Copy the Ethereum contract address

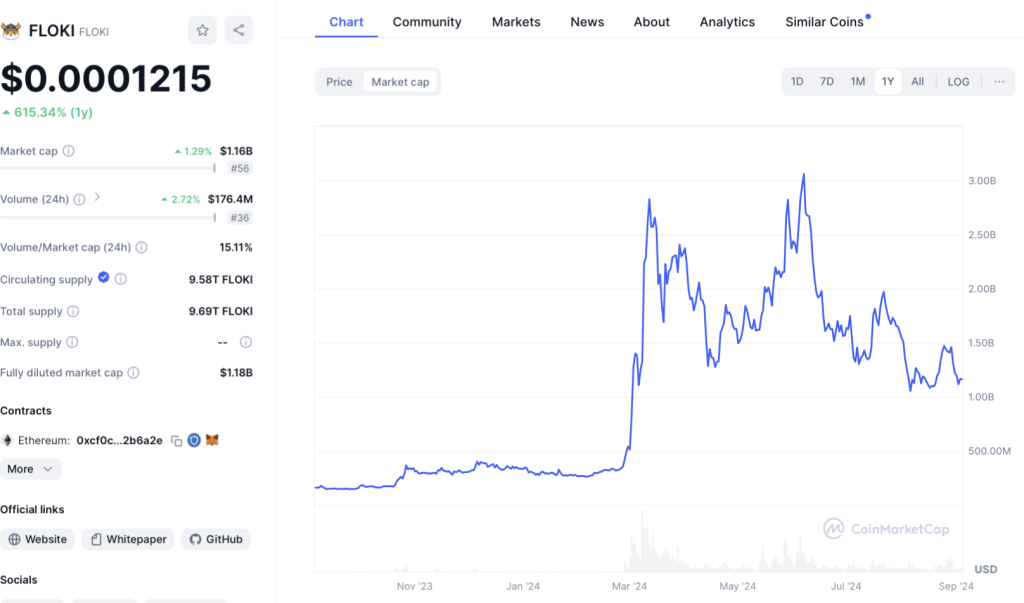click(176, 440)
